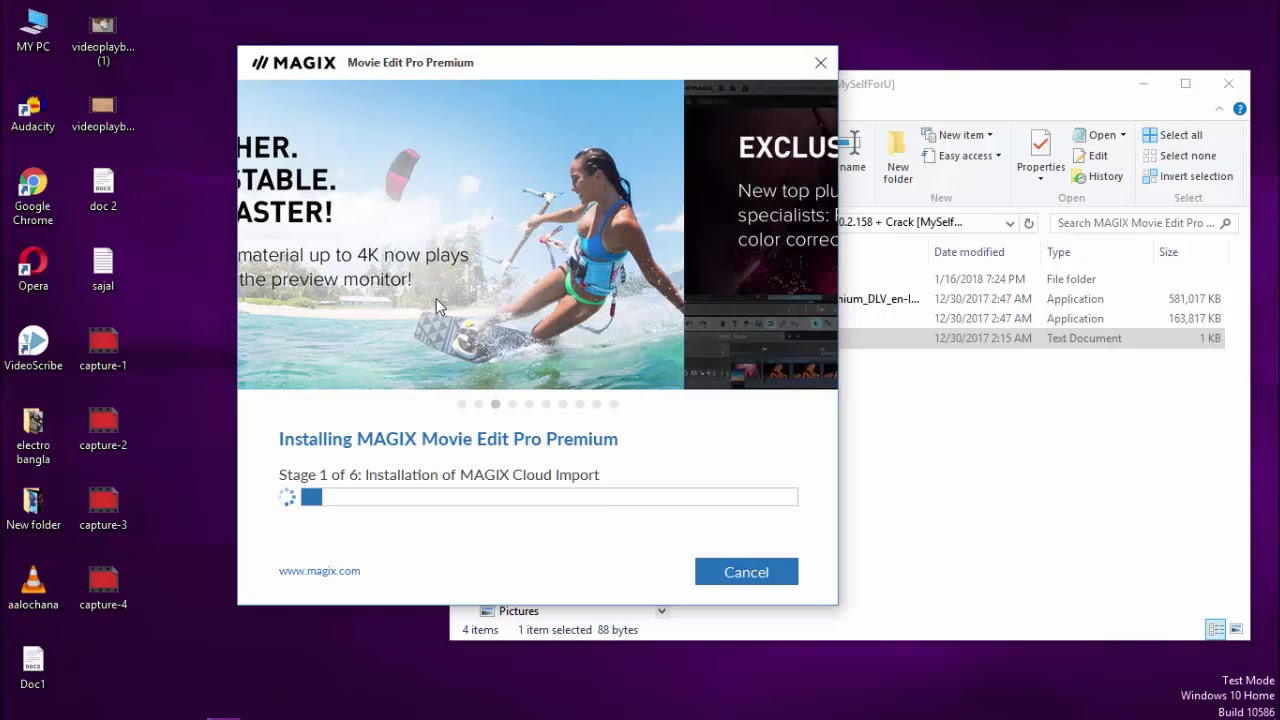Image resolution: width=1280 pixels, height=720 pixels.
Task: Click the chevron beside Pictures in the navigation pane
Action: point(661,611)
